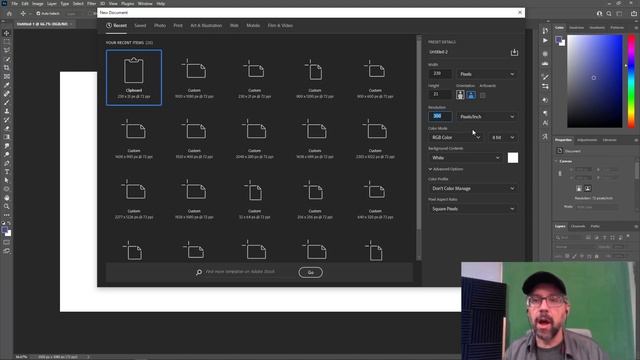Toggle the Artboards checkbox
This screenshot has width=640, height=360.
(483, 96)
